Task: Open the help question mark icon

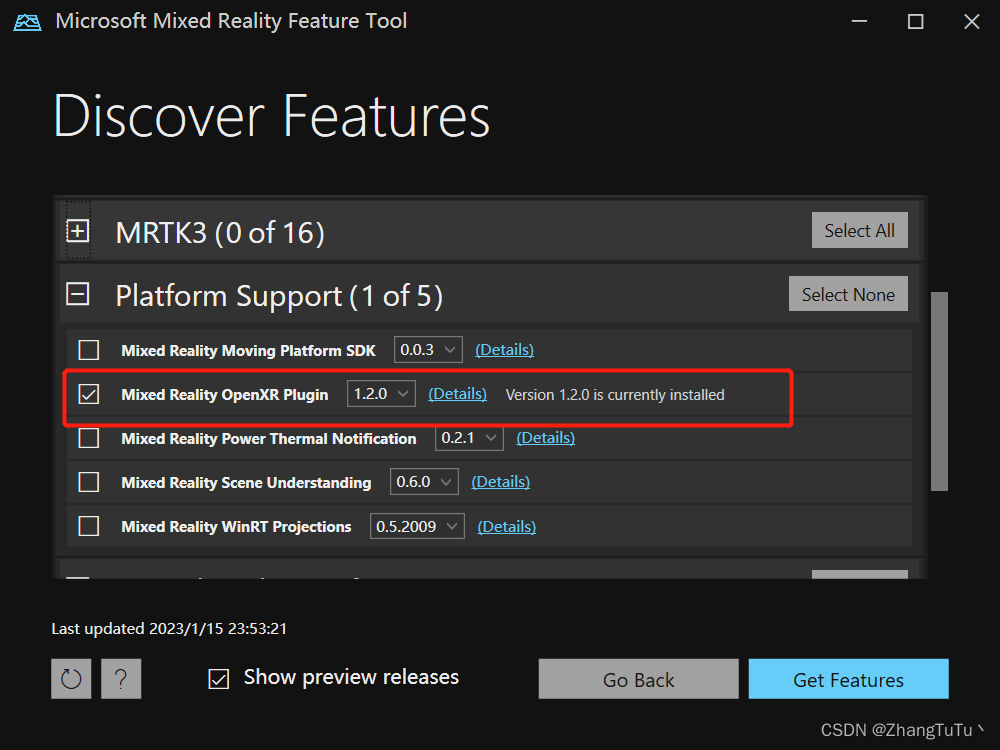Action: pos(121,678)
